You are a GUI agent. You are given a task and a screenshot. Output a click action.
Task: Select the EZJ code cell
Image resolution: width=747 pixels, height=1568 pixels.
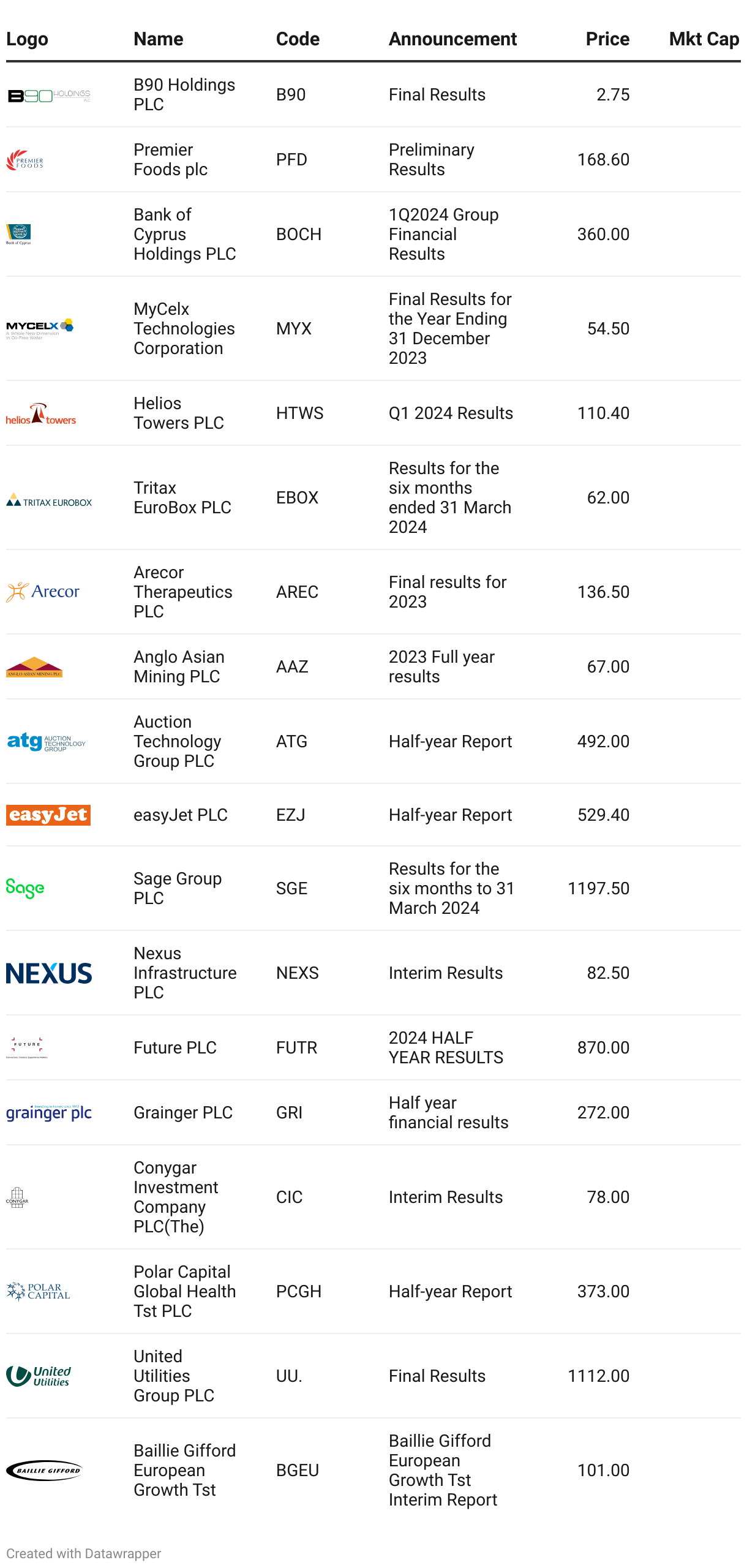[290, 815]
